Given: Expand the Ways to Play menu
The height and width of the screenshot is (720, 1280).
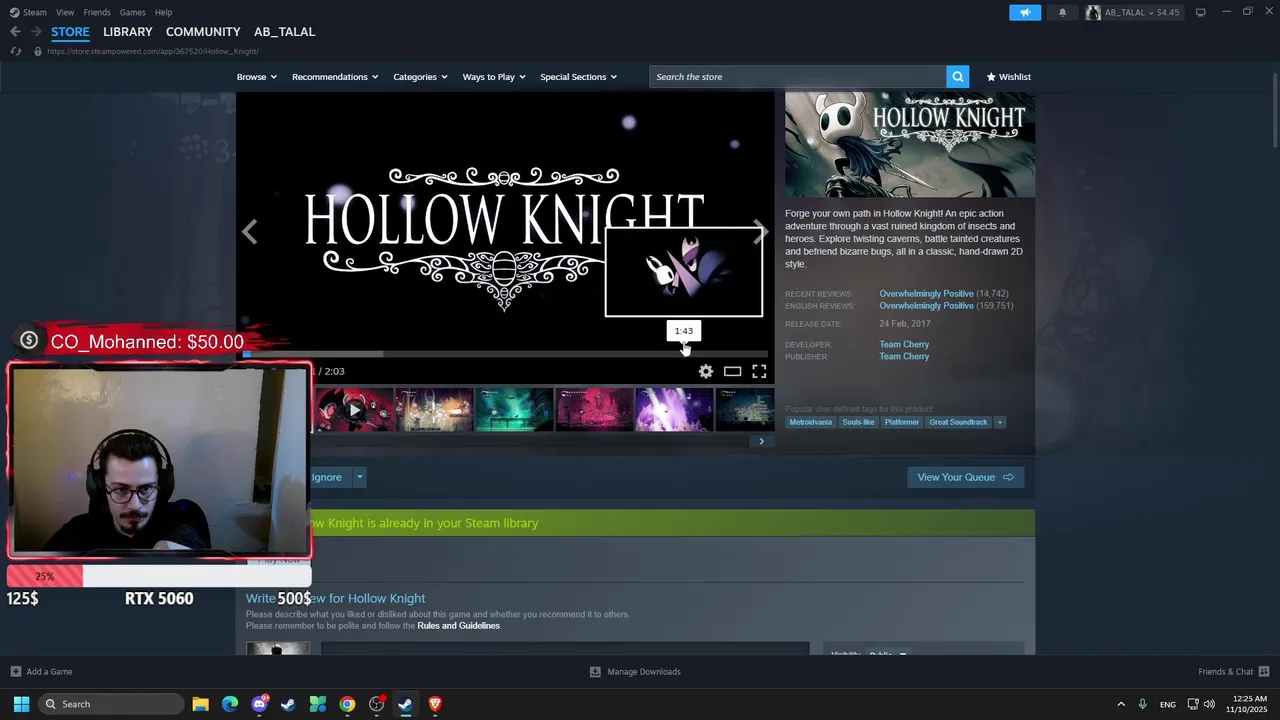Looking at the screenshot, I should (494, 77).
